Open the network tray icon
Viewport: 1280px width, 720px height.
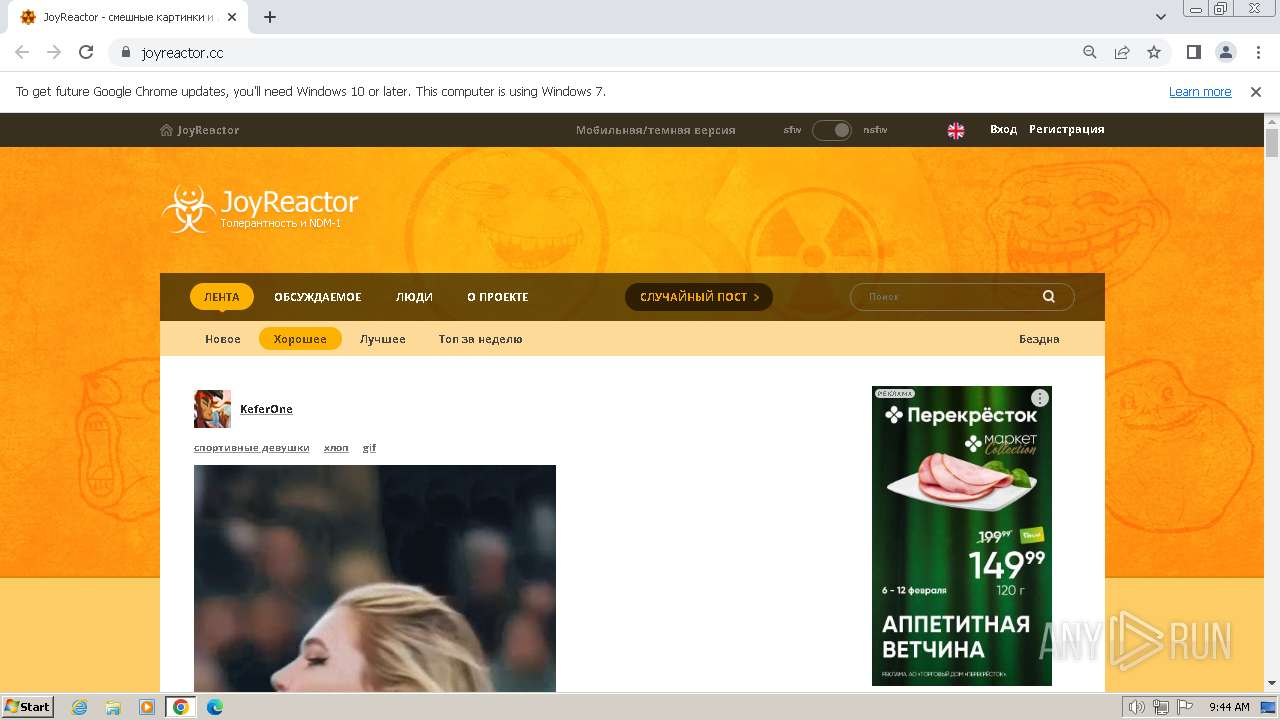[x=1161, y=707]
